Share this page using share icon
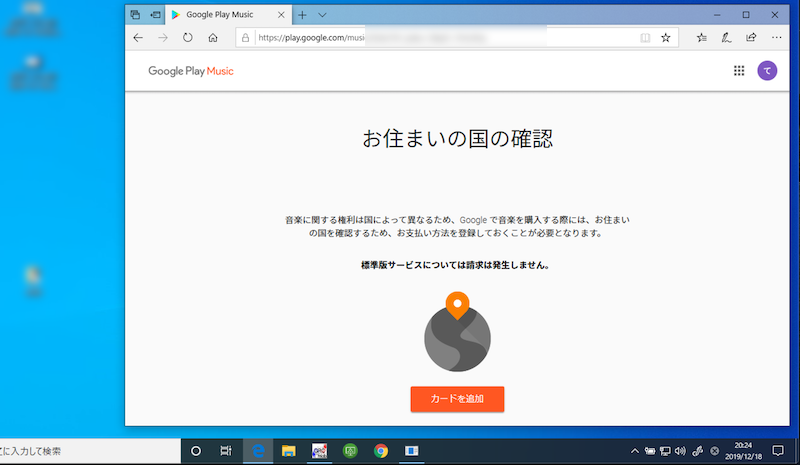This screenshot has width=800, height=465. (751, 38)
